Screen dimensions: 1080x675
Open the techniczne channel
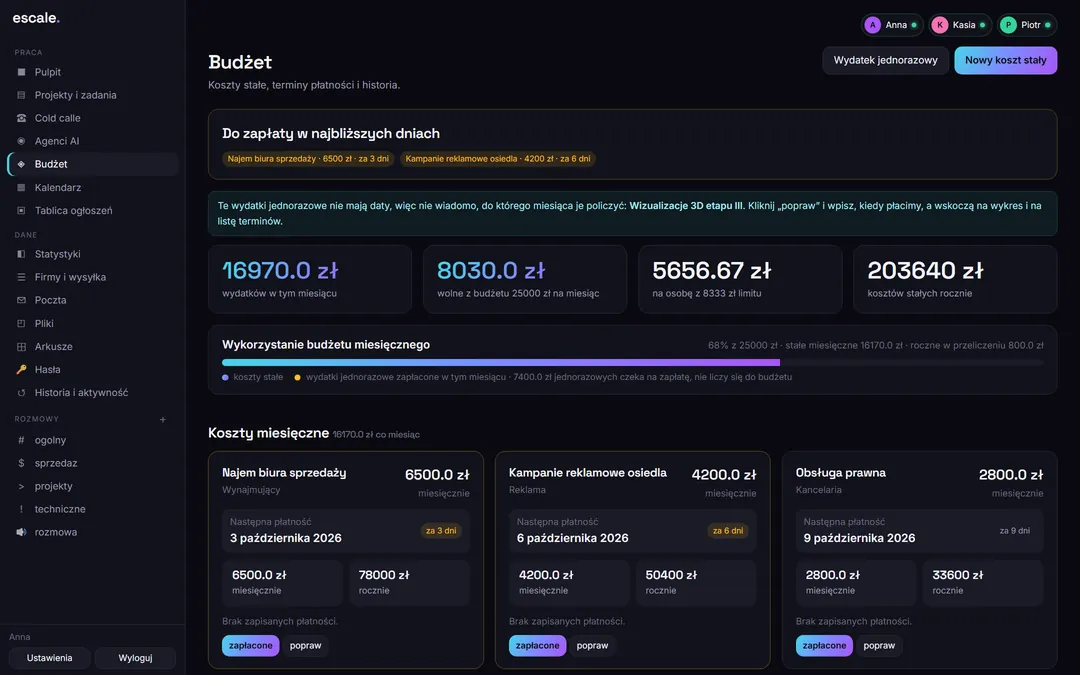click(x=93, y=509)
